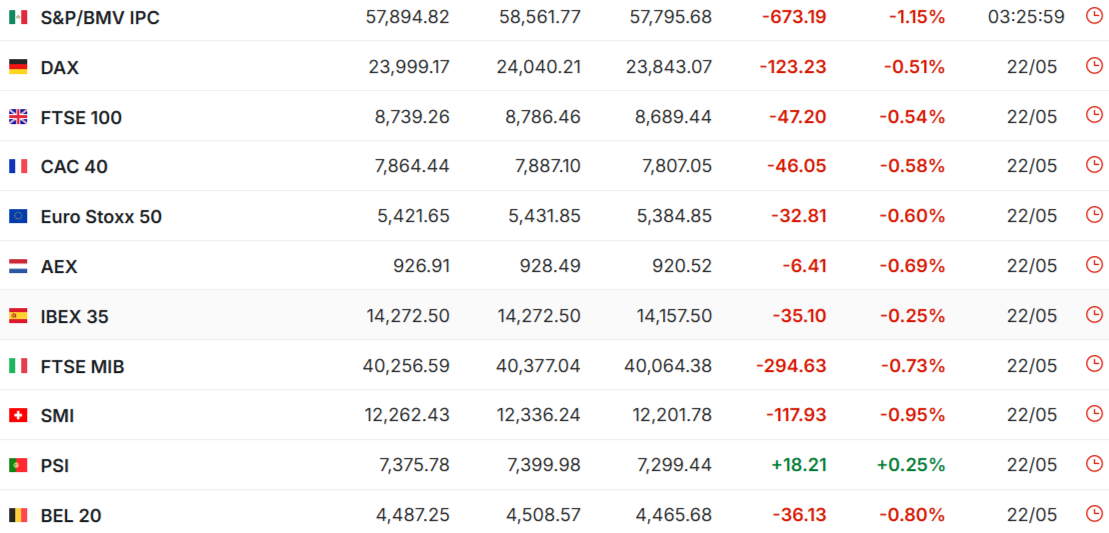Click the Netherlands flag next to AEX

coord(18,266)
